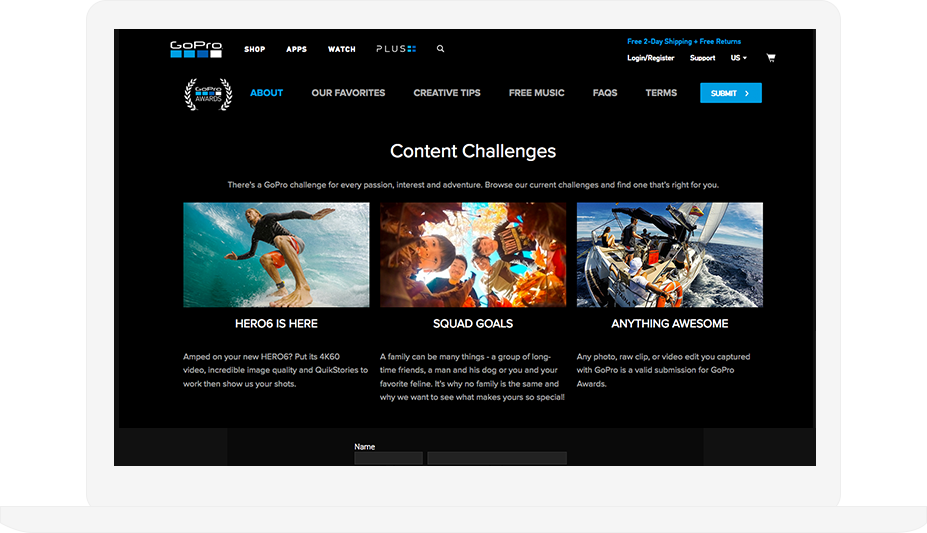Image resolution: width=927 pixels, height=533 pixels.
Task: Open the APPS menu
Action: pos(296,49)
